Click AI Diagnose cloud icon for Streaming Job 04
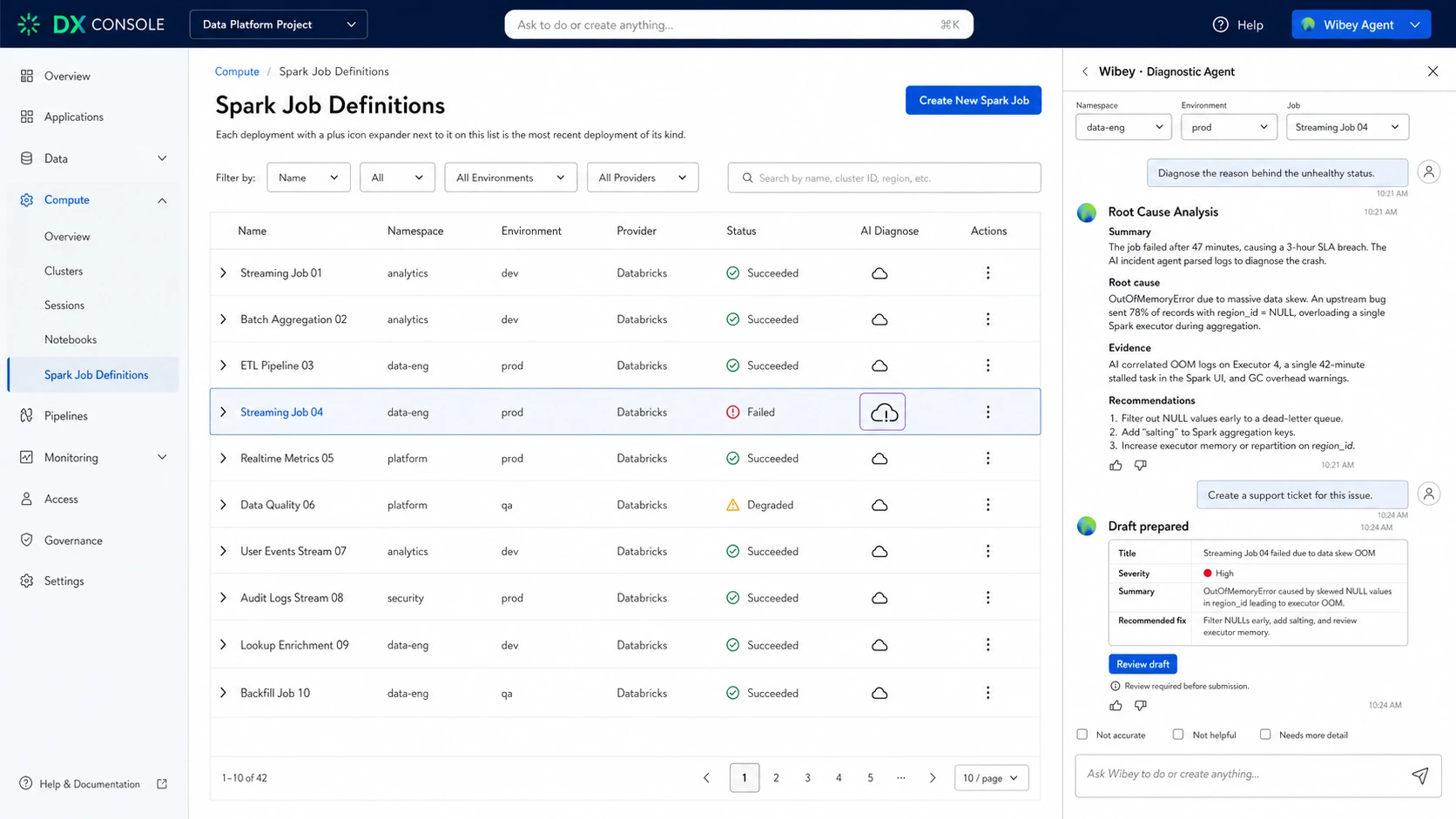Screen dimensions: 1456x819 [x=883, y=413]
